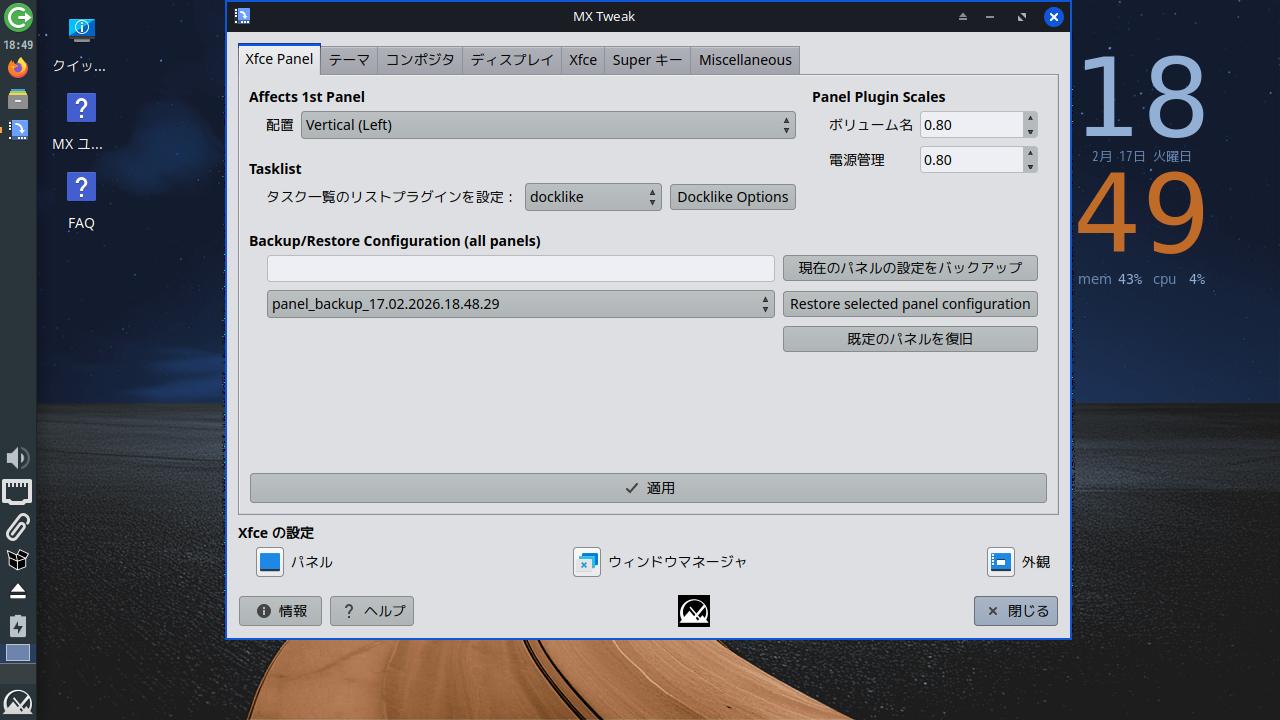Open the 外観 appearance settings
Image resolution: width=1280 pixels, height=720 pixels.
click(x=1001, y=562)
